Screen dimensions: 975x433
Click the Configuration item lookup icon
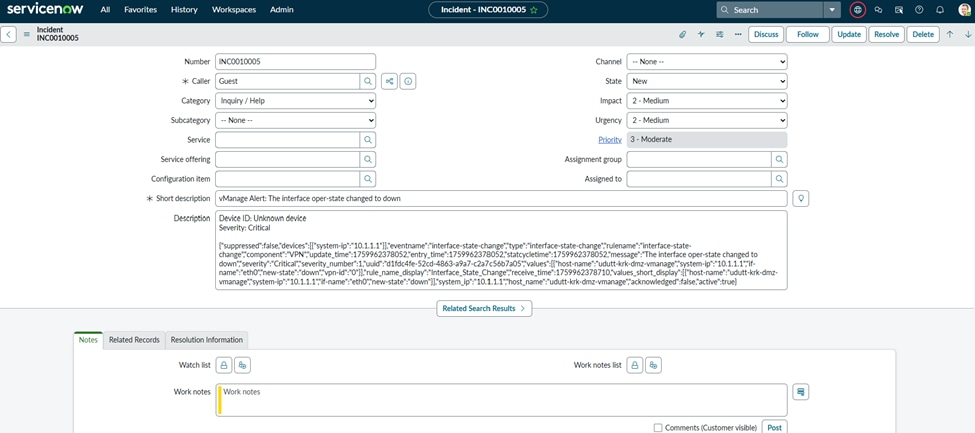[367, 179]
